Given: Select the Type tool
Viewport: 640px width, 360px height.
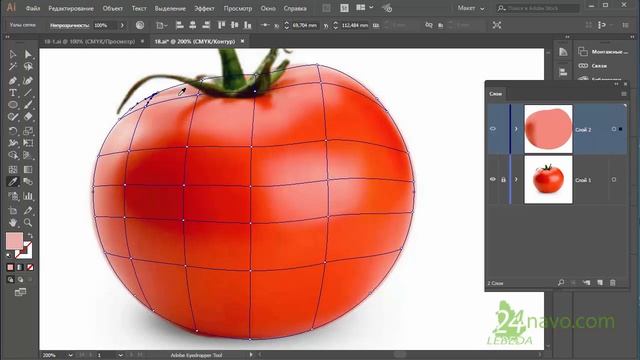Looking at the screenshot, I should [13, 93].
